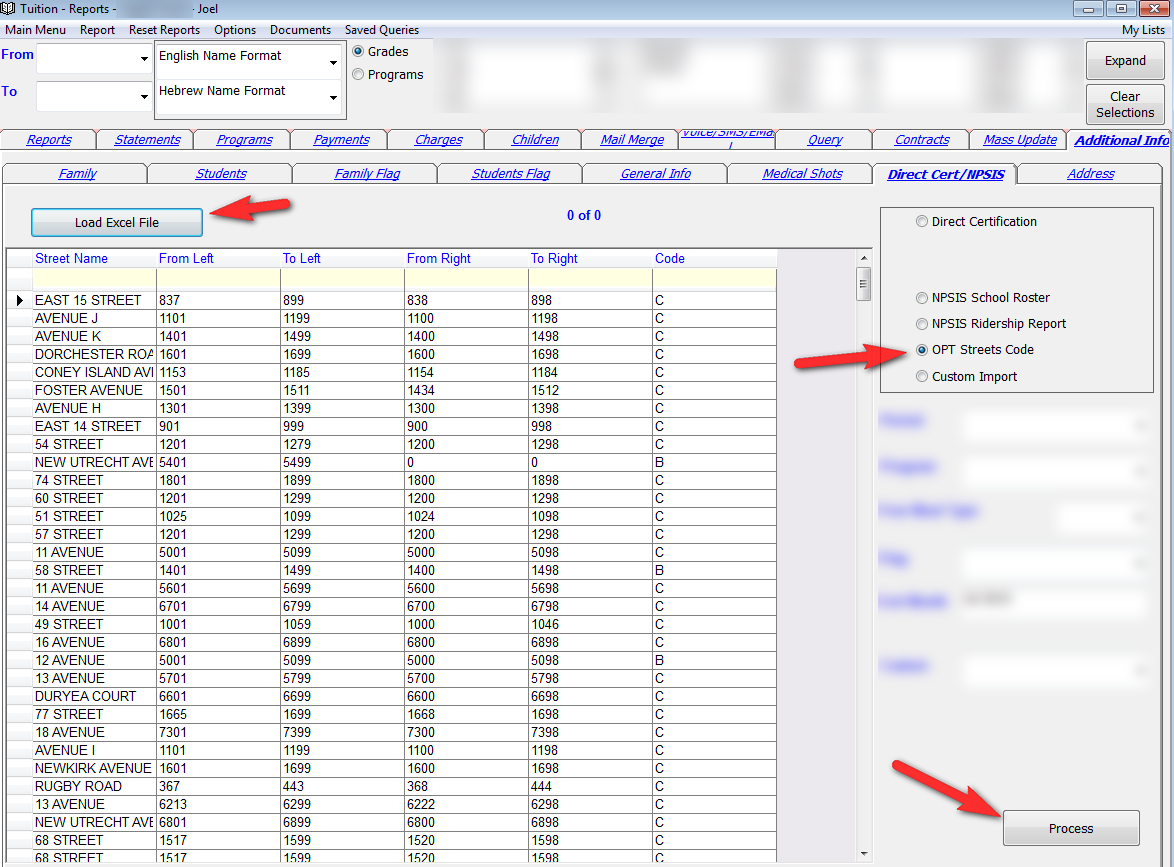The image size is (1174, 867).
Task: Open the Main Menu menu
Action: pyautogui.click(x=35, y=30)
